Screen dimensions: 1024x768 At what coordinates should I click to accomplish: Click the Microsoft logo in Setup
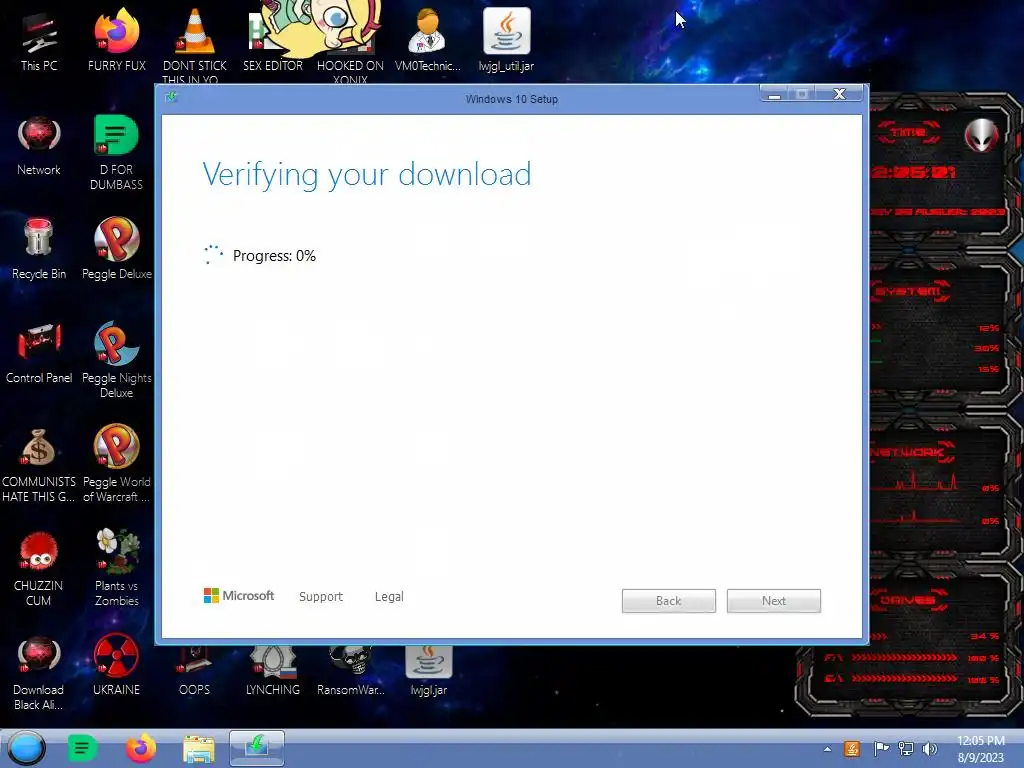pyautogui.click(x=238, y=596)
